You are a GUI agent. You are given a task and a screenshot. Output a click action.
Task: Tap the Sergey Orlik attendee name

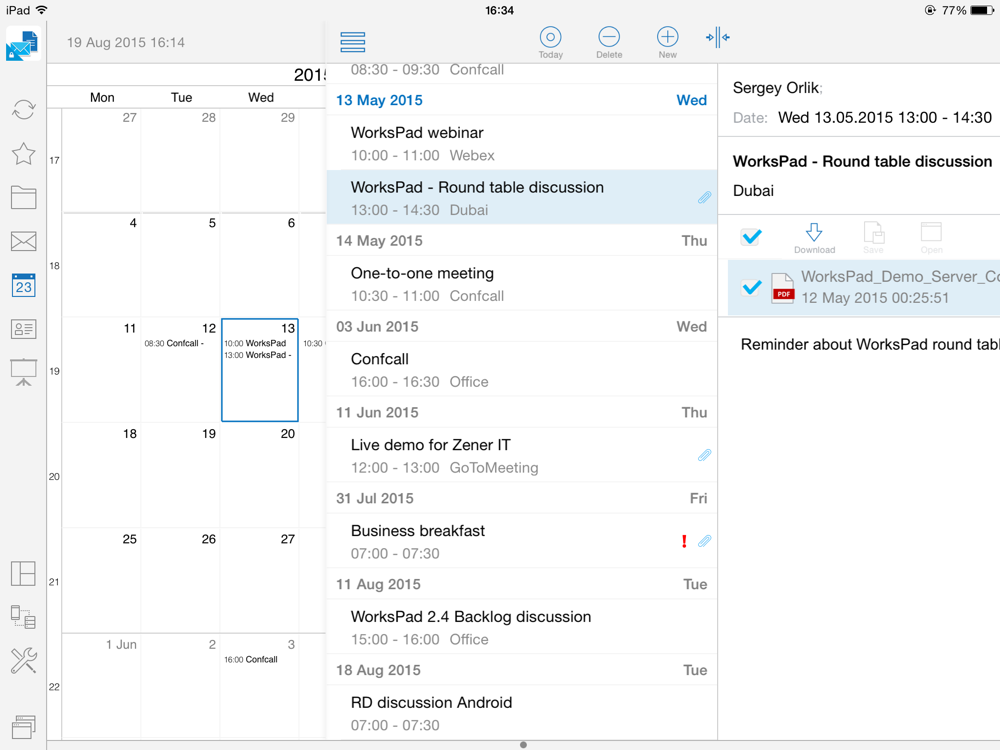(x=777, y=87)
